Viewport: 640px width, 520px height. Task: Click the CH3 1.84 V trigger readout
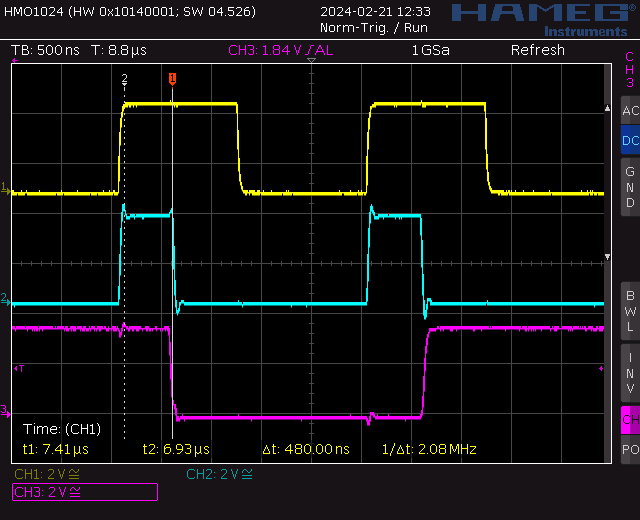[x=281, y=50]
